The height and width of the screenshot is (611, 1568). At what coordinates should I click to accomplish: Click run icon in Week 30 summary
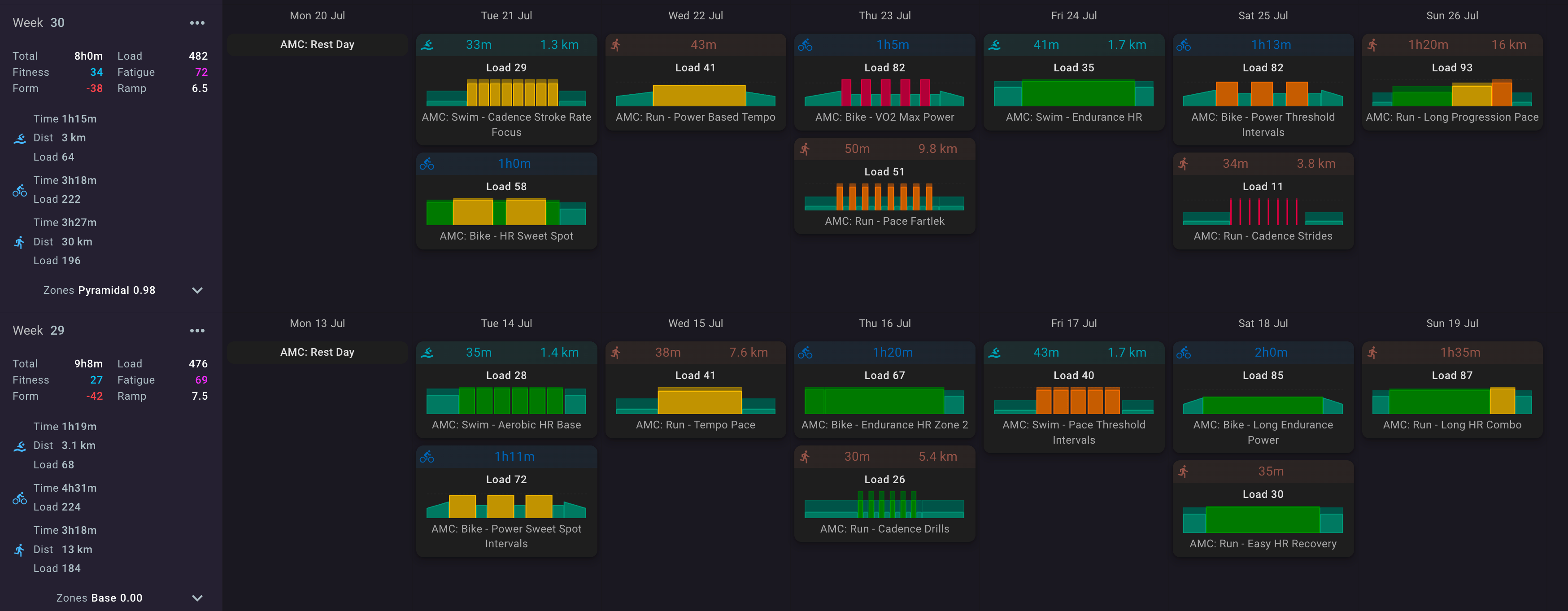(x=19, y=242)
